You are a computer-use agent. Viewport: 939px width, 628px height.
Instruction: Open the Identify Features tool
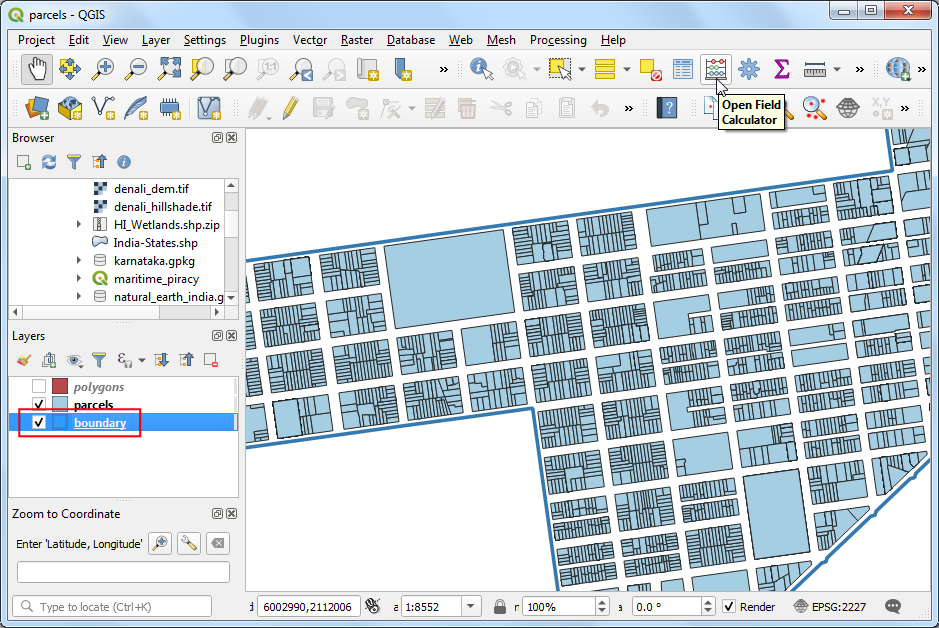coord(481,69)
